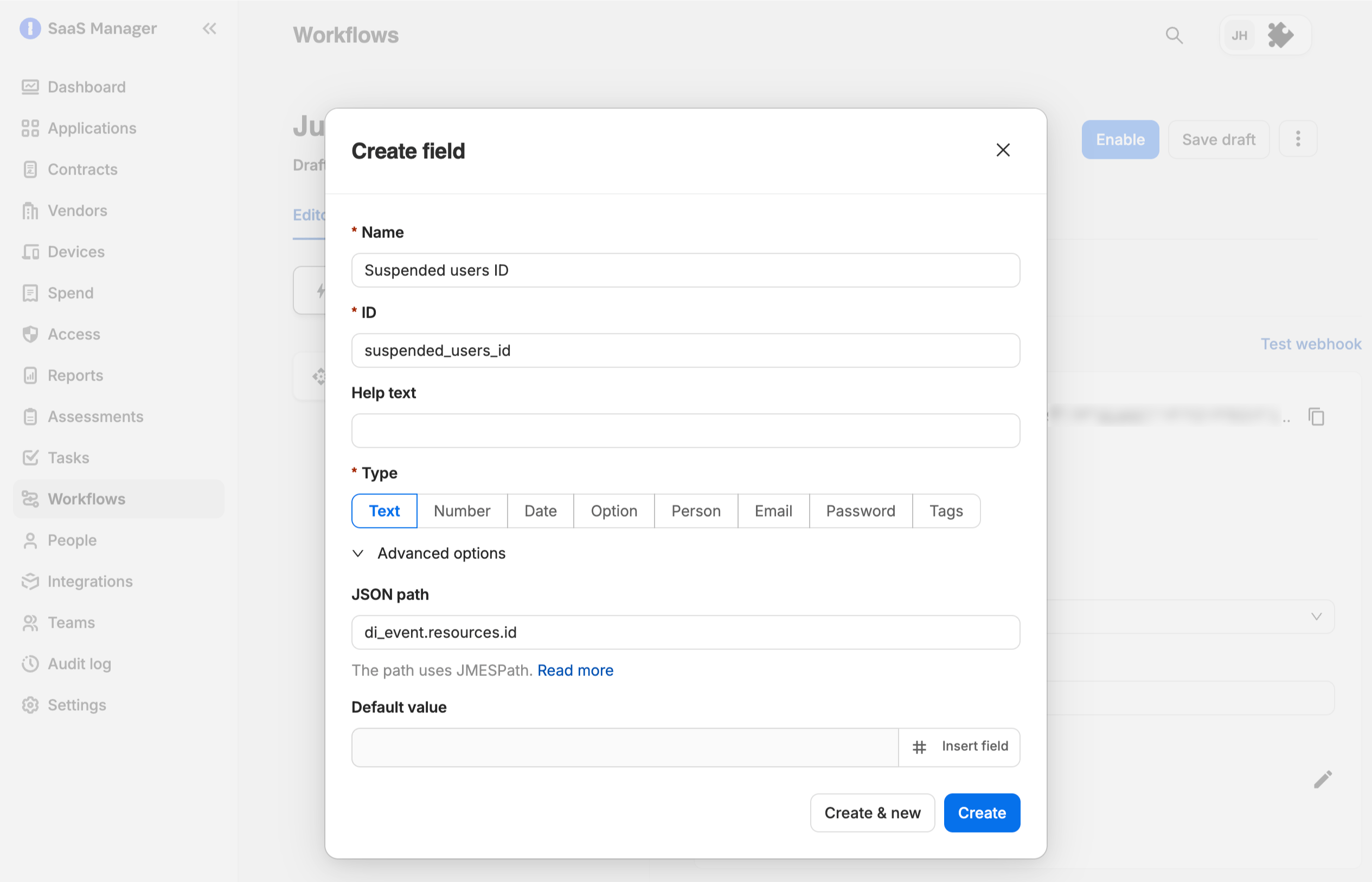Copy webhook URL with copy icon
The width and height of the screenshot is (1372, 882).
click(x=1317, y=416)
